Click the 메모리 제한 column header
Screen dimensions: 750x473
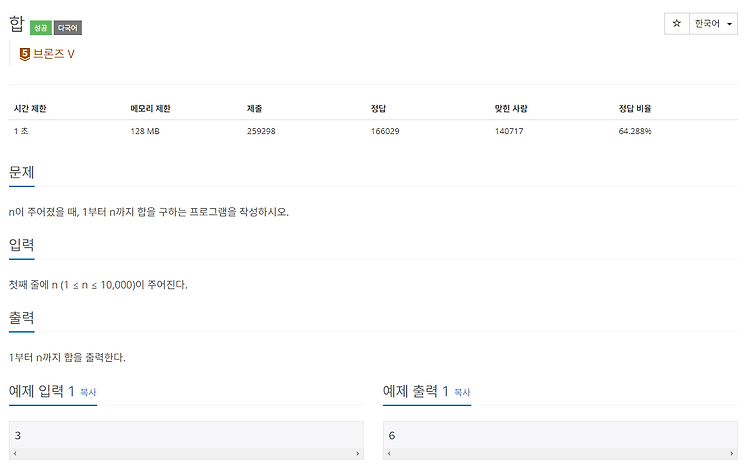coord(150,109)
